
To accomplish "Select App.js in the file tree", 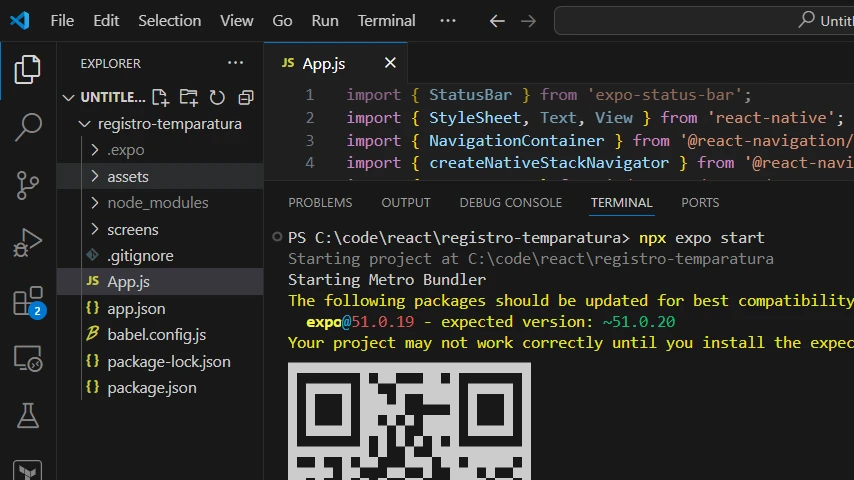I will click(x=160, y=282).
